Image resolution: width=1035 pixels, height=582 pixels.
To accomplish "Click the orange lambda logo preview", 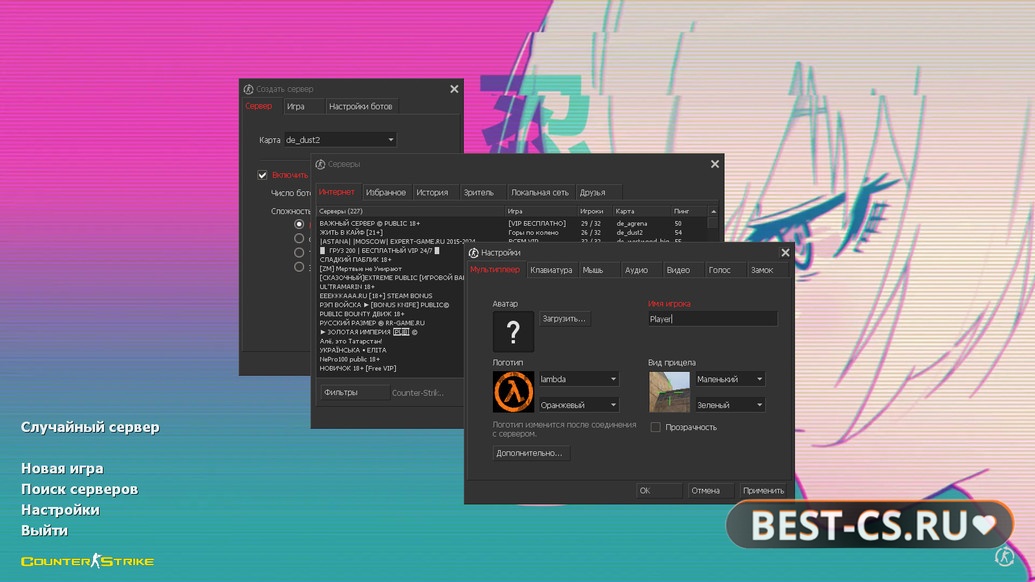I will pyautogui.click(x=513, y=392).
